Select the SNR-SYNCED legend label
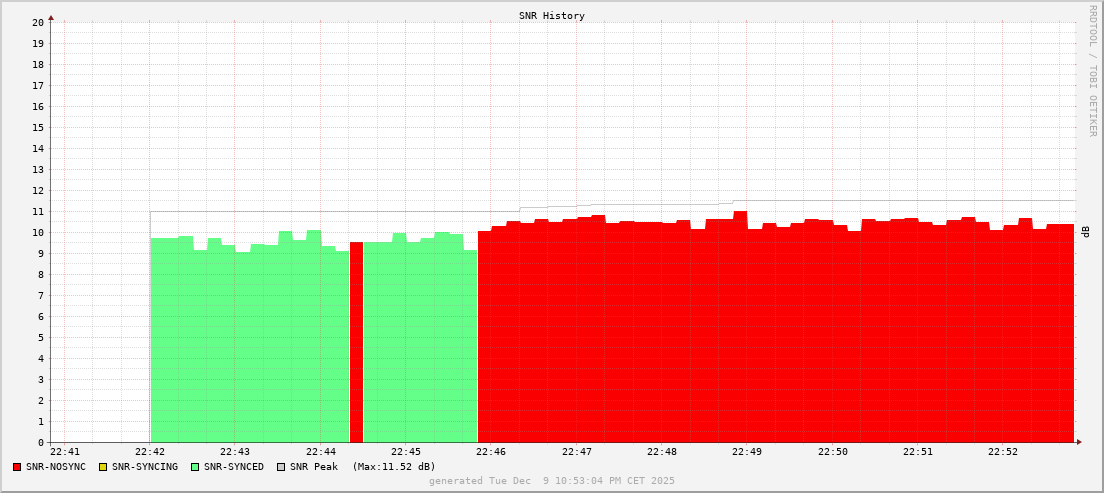The width and height of the screenshot is (1104, 493). coord(234,467)
